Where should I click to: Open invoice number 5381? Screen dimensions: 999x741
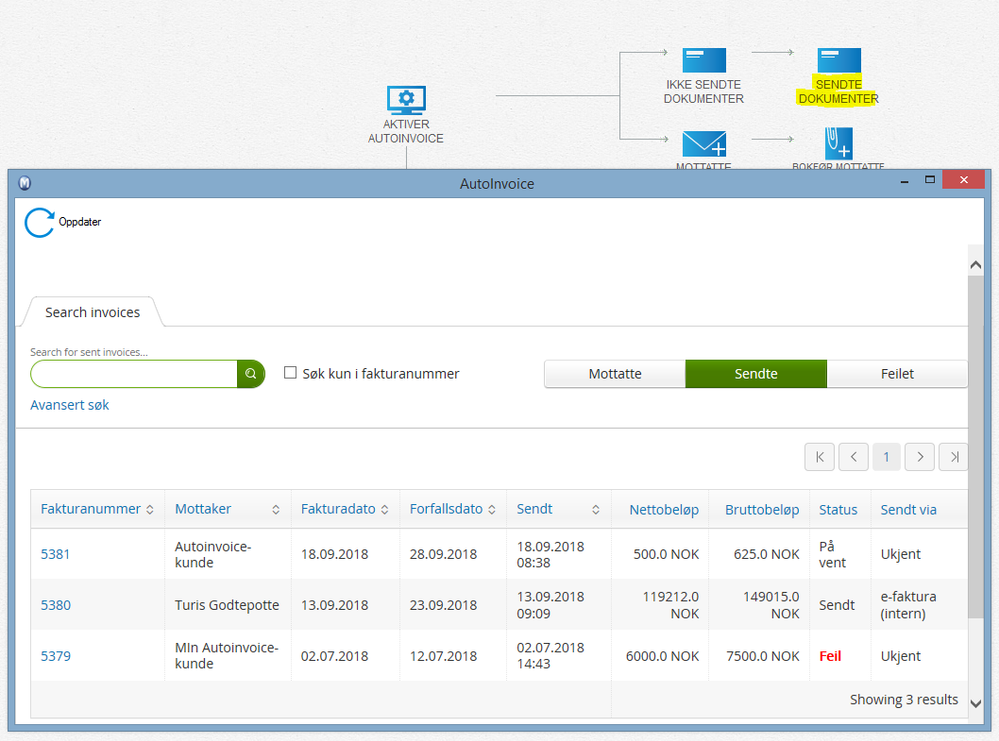55,554
